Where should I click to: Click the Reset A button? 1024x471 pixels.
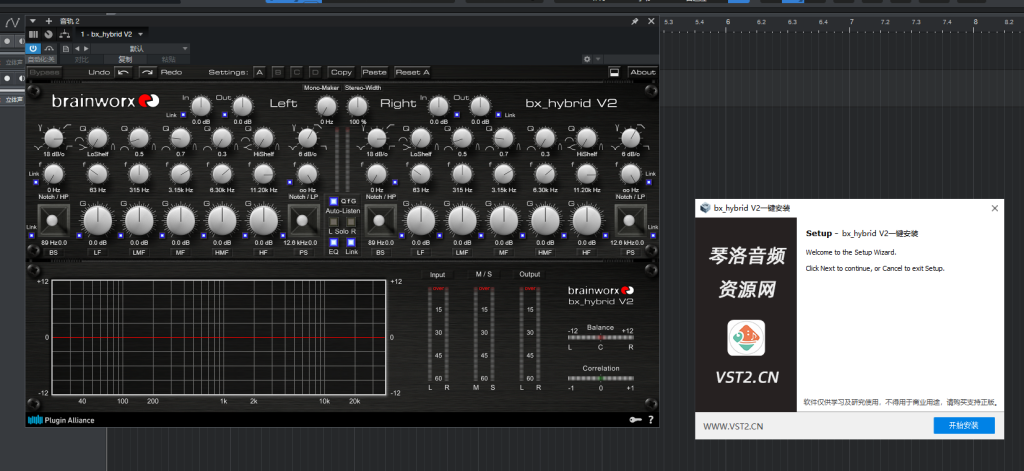pyautogui.click(x=412, y=73)
